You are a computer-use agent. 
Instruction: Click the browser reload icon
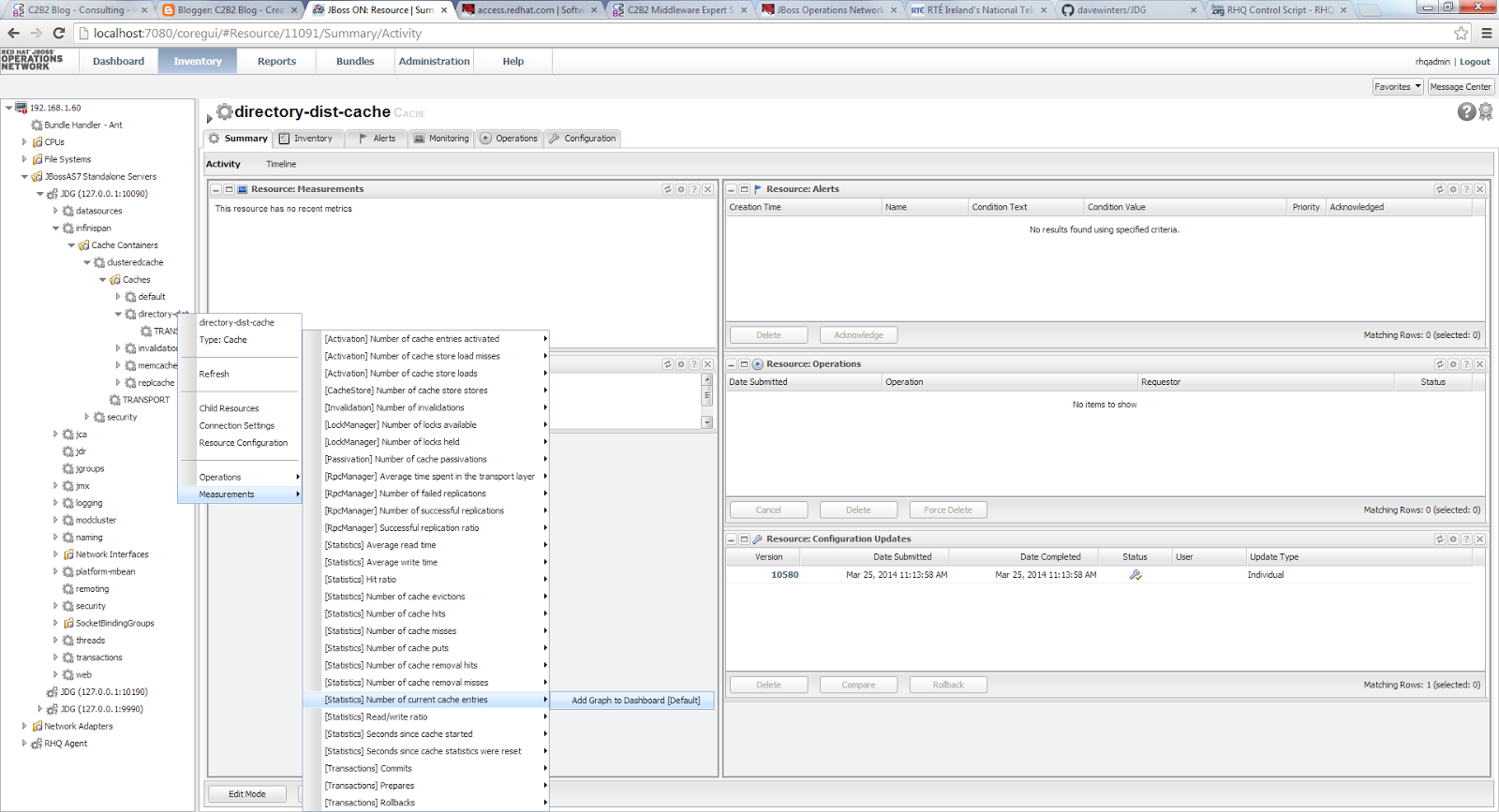point(59,33)
